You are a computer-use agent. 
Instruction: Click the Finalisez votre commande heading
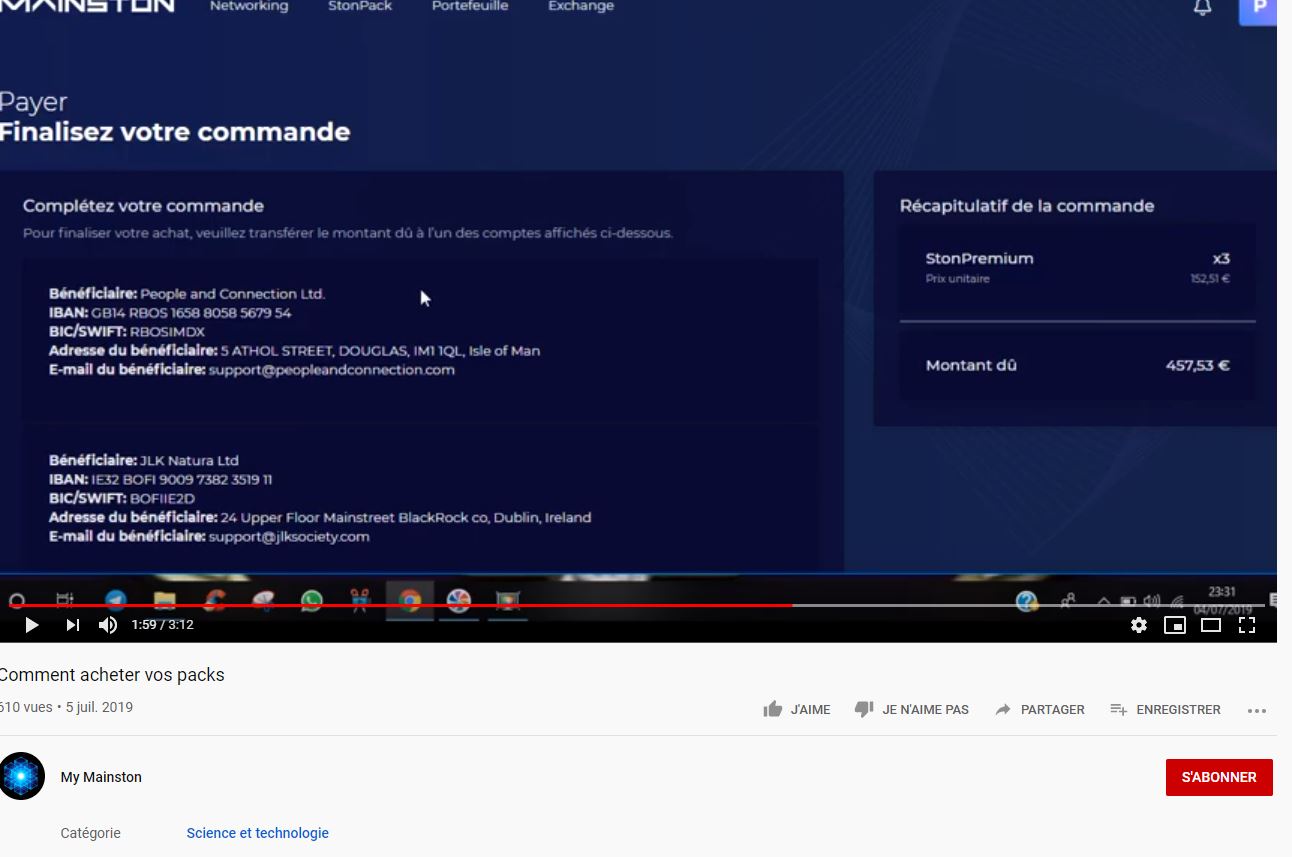pyautogui.click(x=175, y=132)
